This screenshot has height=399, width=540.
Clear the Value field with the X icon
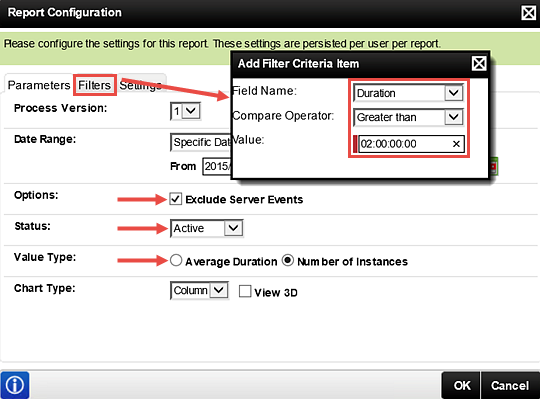(x=456, y=144)
